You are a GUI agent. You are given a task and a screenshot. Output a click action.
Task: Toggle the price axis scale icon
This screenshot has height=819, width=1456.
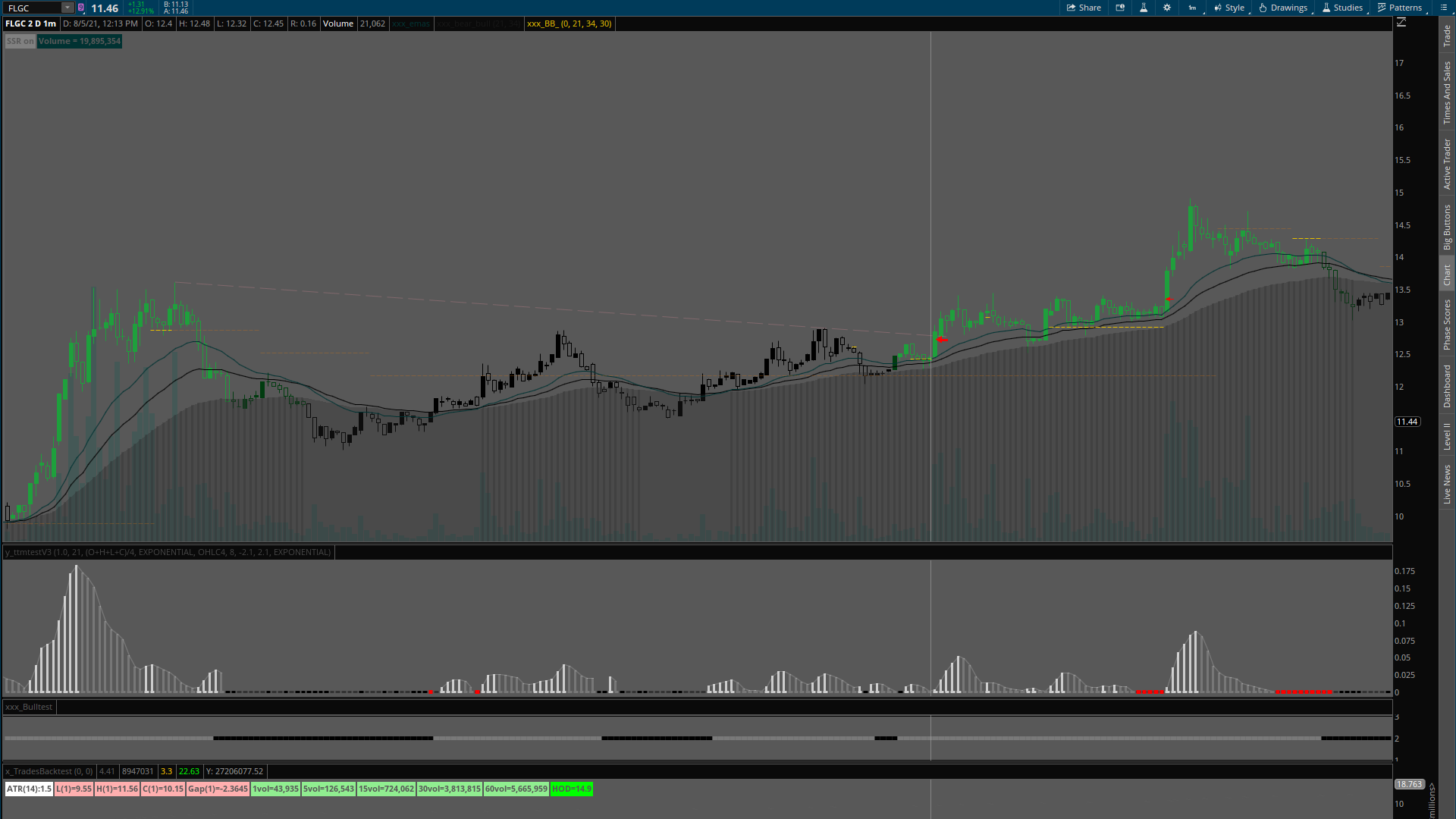pos(1401,23)
